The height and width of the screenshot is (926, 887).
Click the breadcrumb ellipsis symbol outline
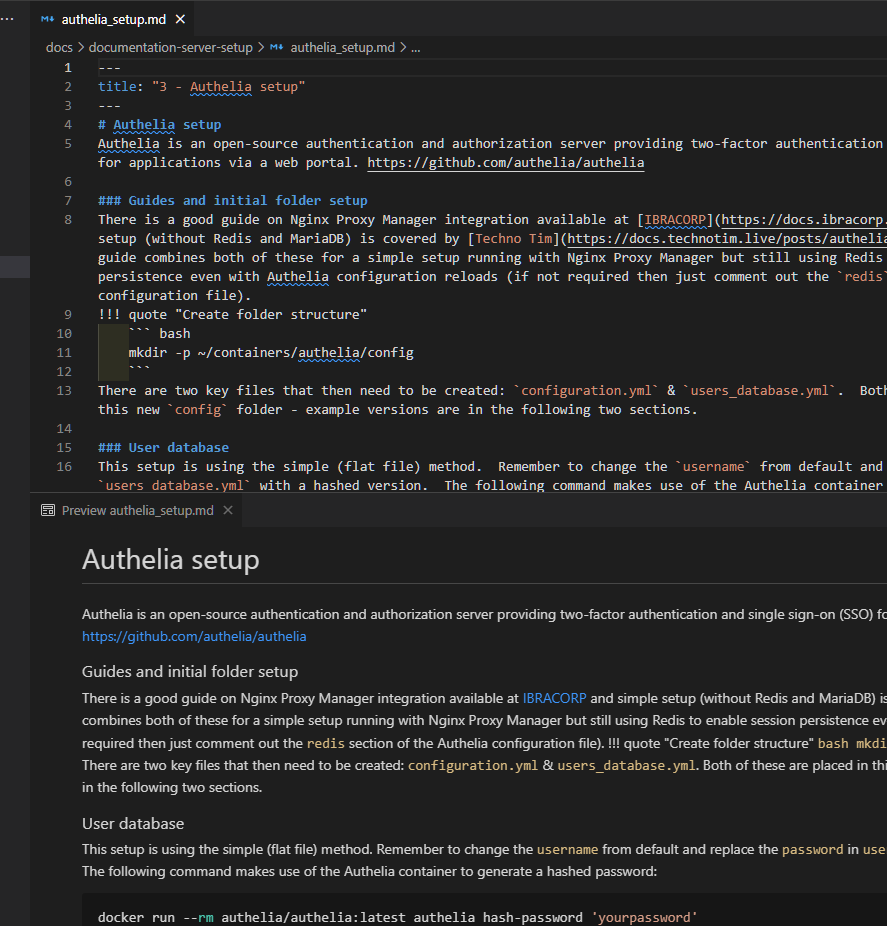click(x=416, y=48)
